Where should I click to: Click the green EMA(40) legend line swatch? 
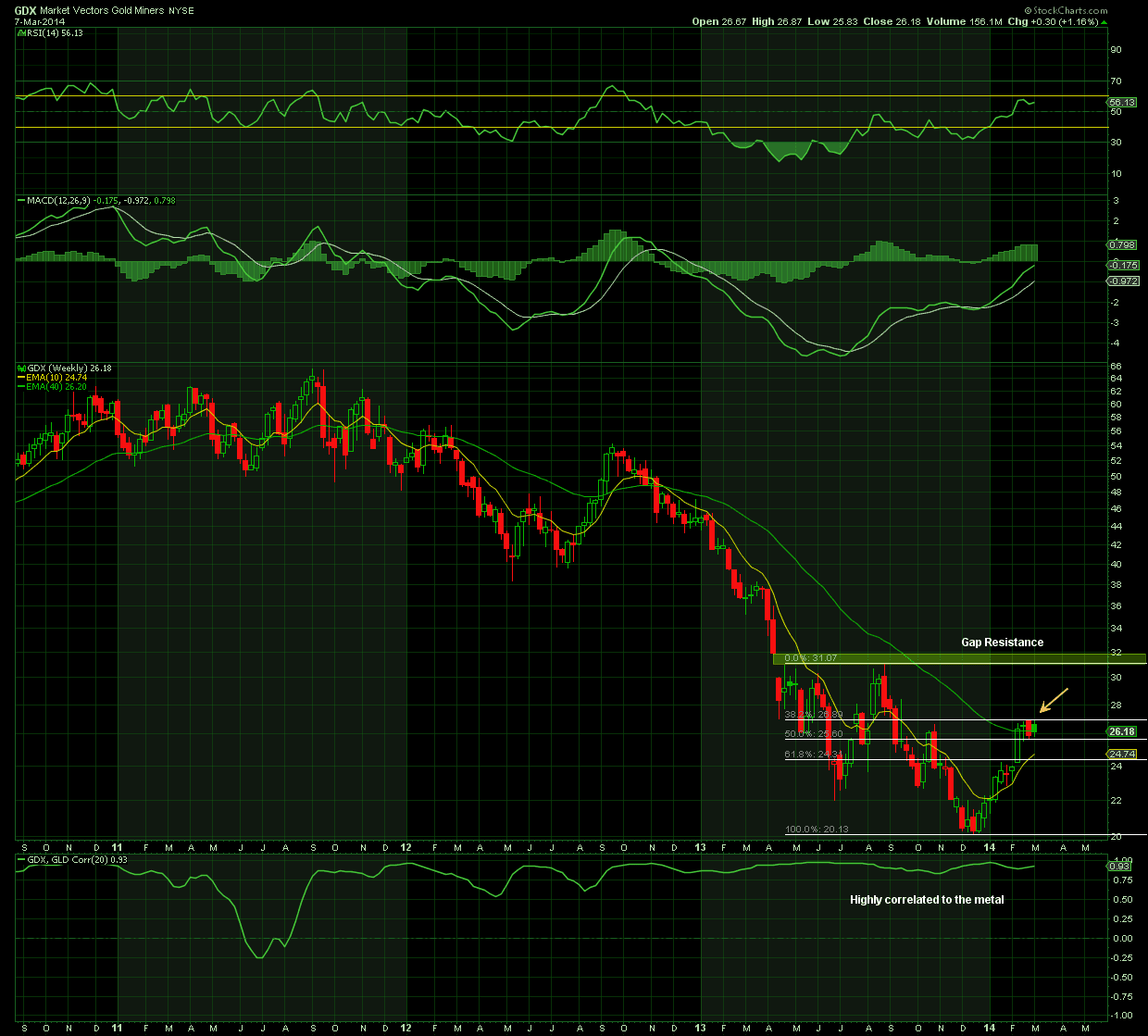(20, 386)
